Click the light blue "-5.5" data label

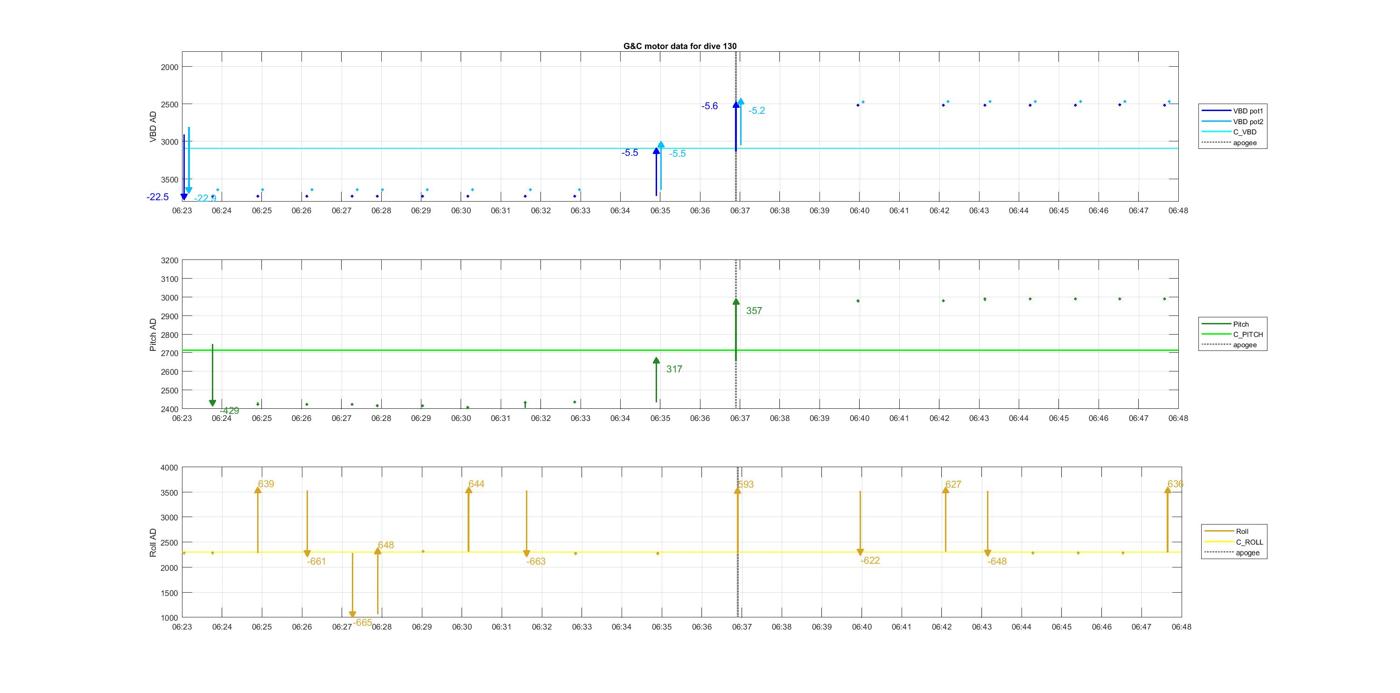677,154
